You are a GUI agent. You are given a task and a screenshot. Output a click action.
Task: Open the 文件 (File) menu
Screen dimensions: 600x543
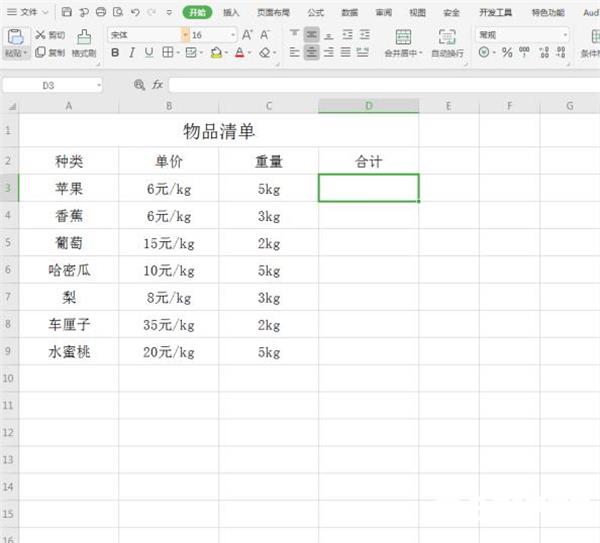[x=28, y=12]
